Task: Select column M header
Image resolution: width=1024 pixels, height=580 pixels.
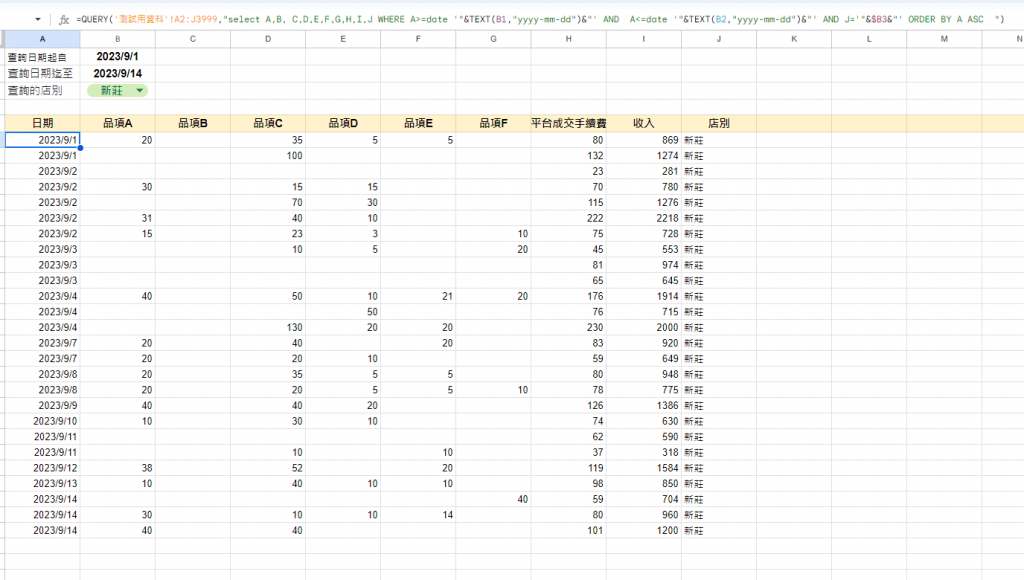Action: pos(944,39)
